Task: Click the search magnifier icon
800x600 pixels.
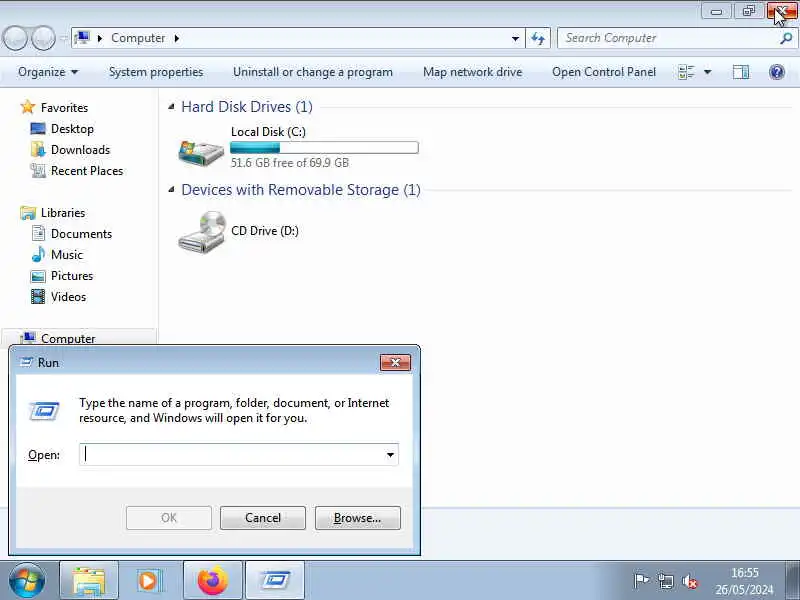Action: tap(786, 38)
